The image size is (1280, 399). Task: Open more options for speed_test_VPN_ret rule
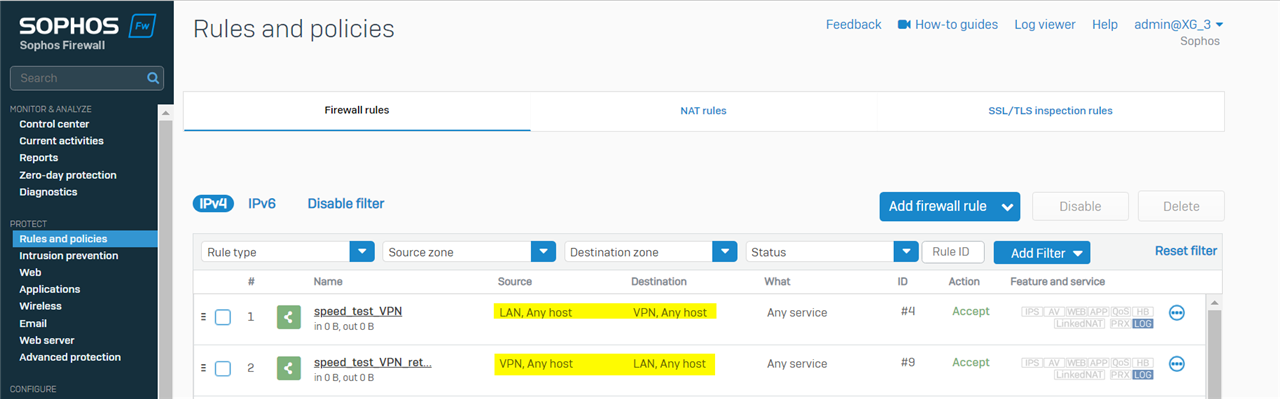click(1177, 364)
